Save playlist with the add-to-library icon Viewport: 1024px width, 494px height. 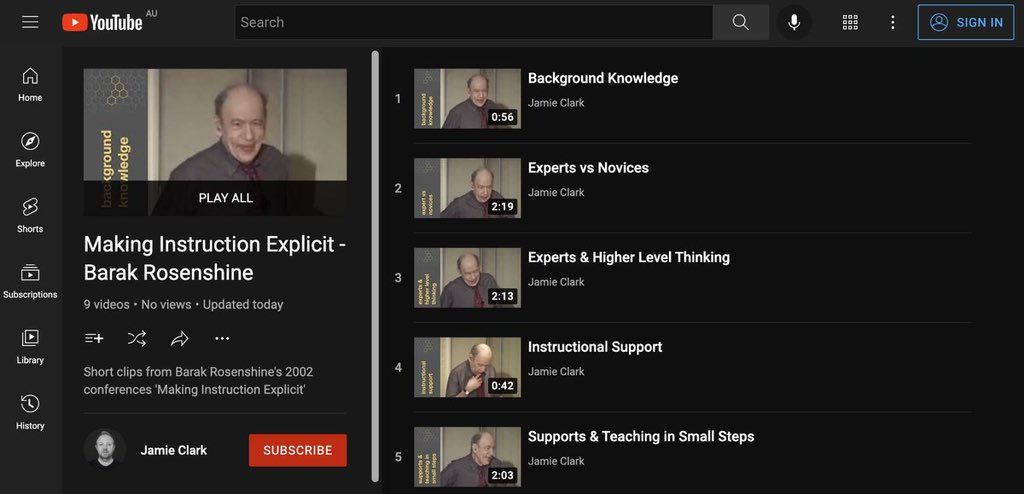[94, 338]
